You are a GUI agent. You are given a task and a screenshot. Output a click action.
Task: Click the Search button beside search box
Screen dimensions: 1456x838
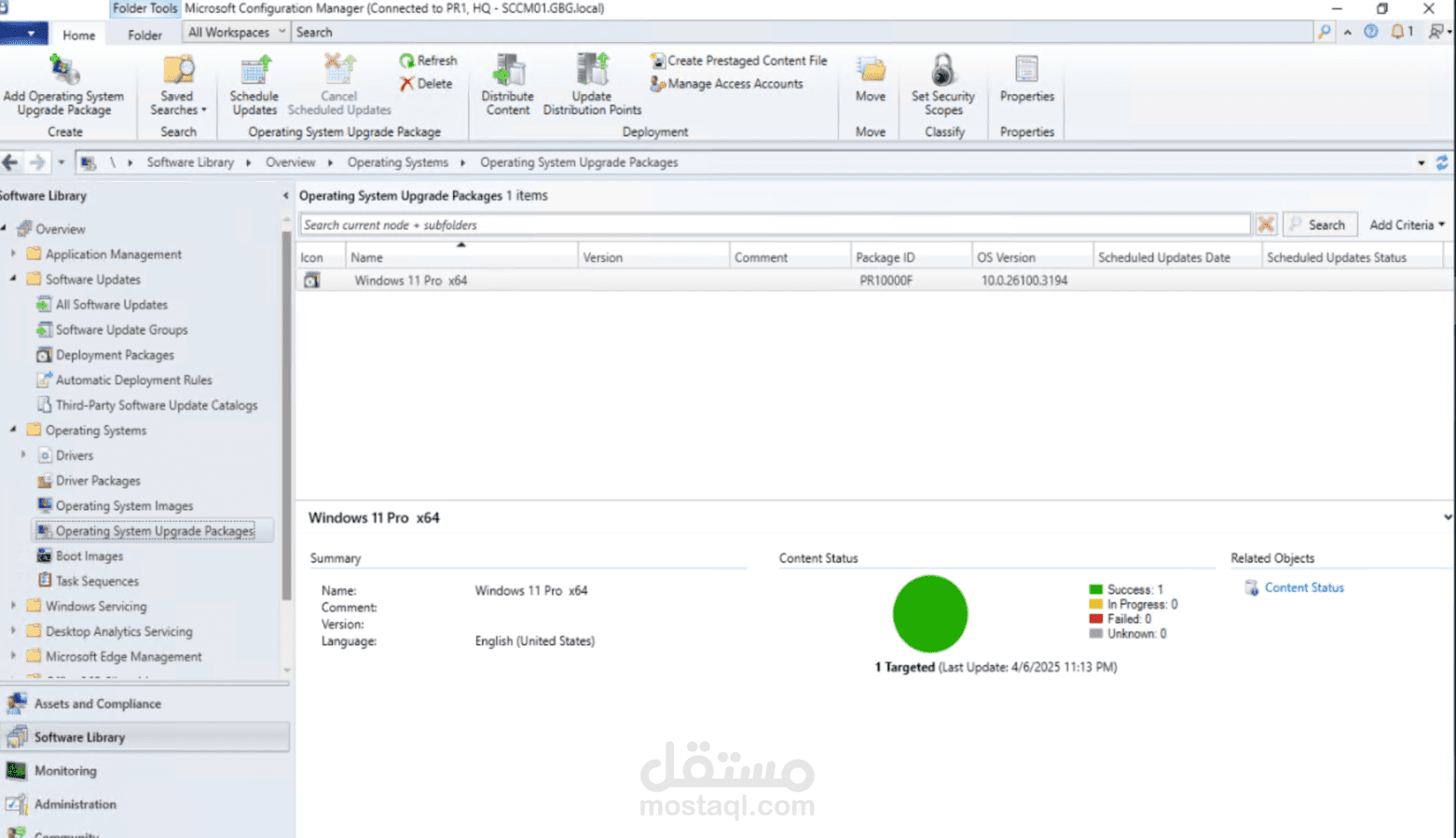coord(1319,225)
